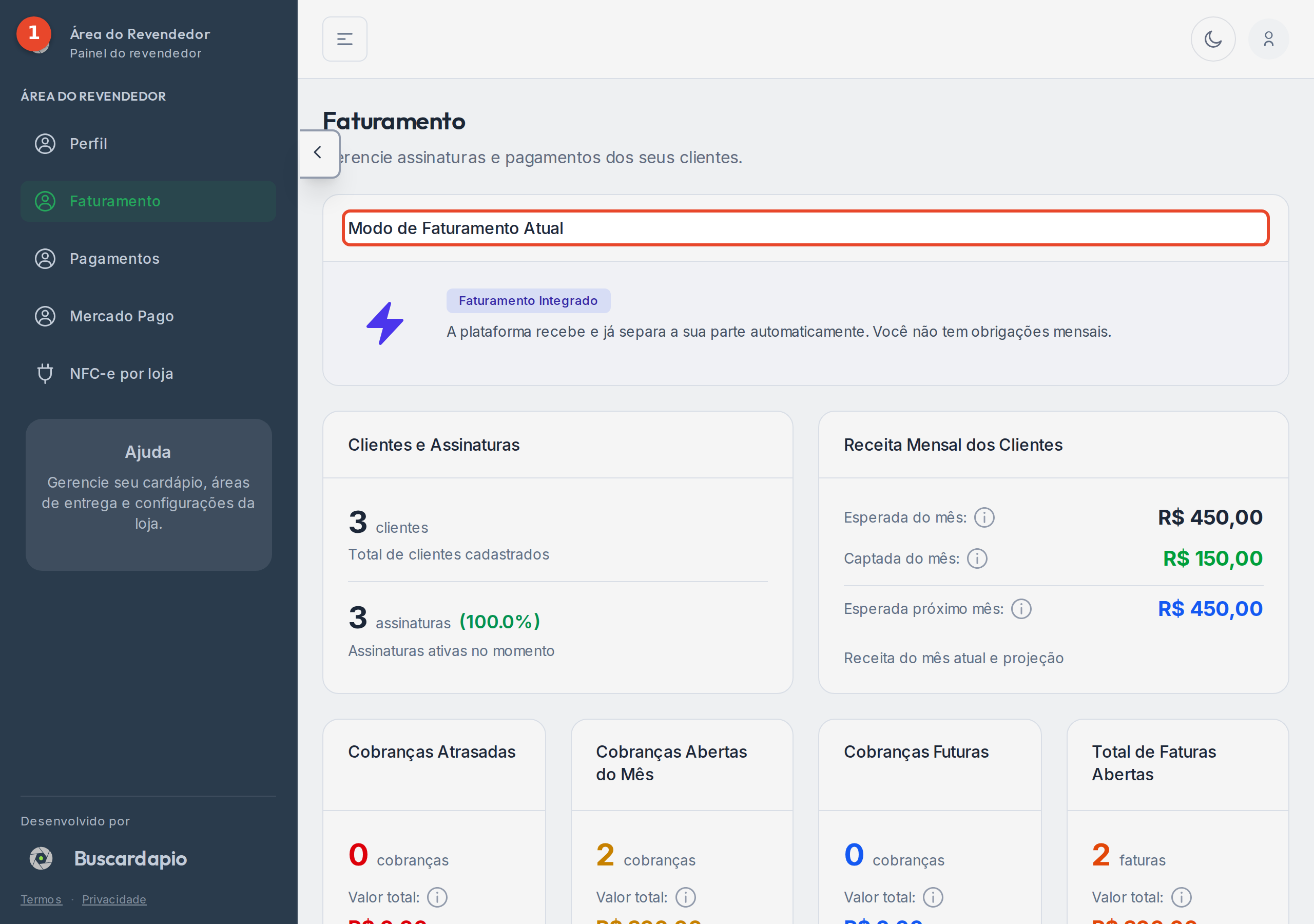
Task: Open the Termos link
Action: coord(41,899)
